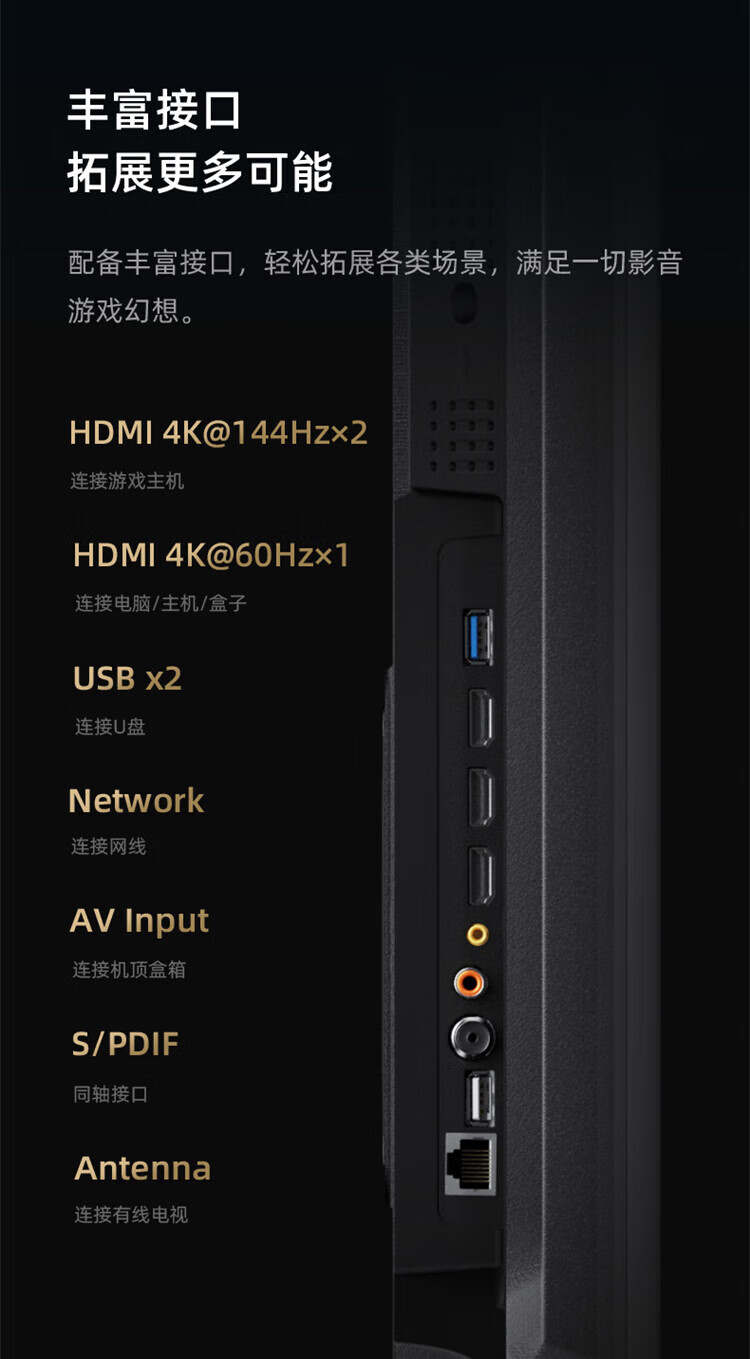Select the HDMI 4K@60Hz×1 label

[212, 555]
